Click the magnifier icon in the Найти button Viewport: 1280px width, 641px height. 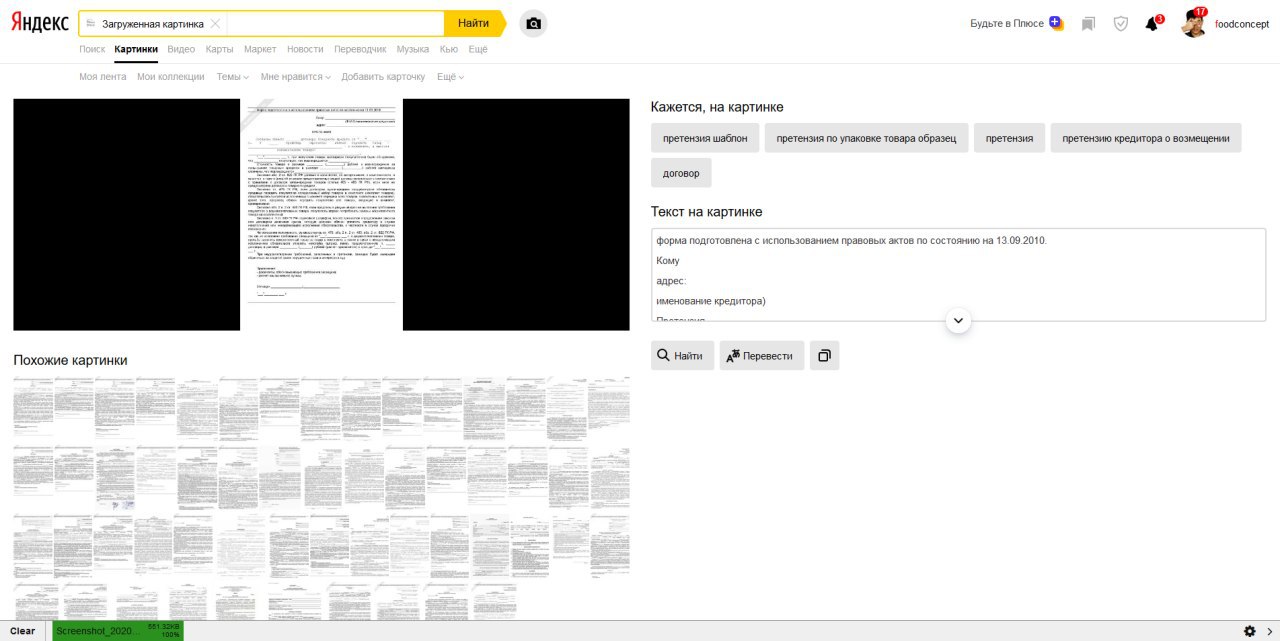[663, 355]
